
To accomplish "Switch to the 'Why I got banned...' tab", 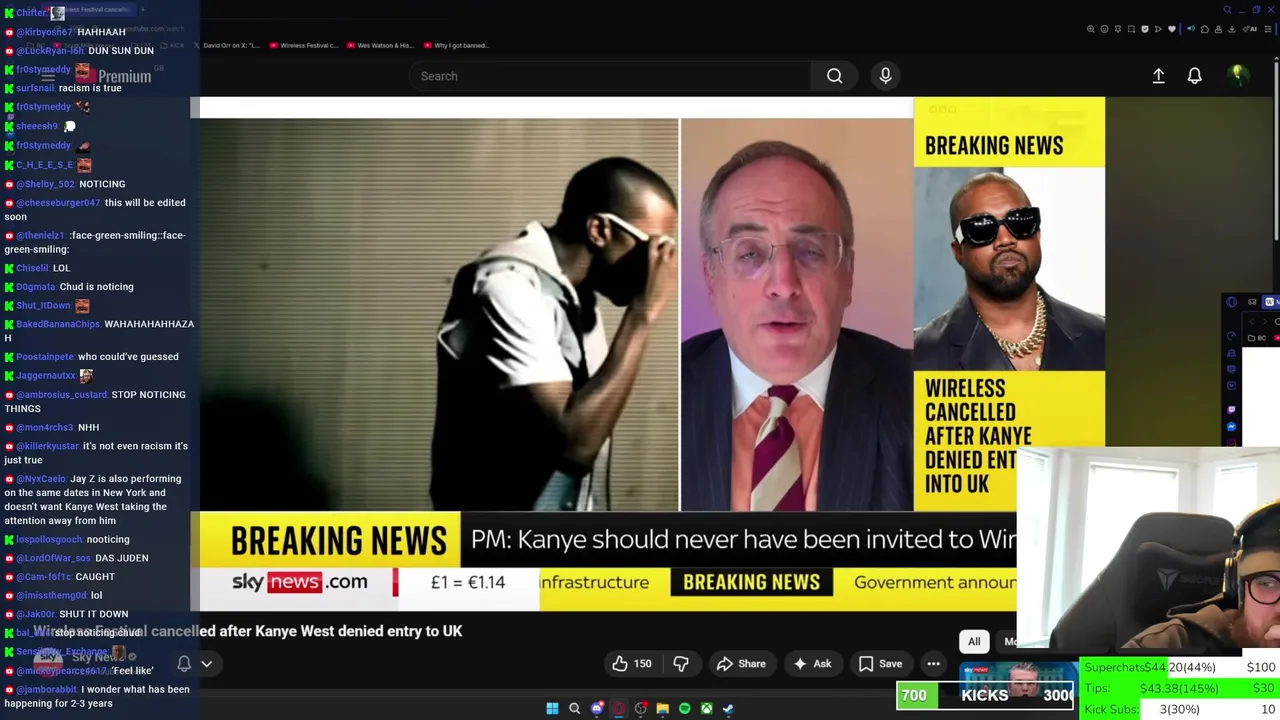I will [456, 45].
